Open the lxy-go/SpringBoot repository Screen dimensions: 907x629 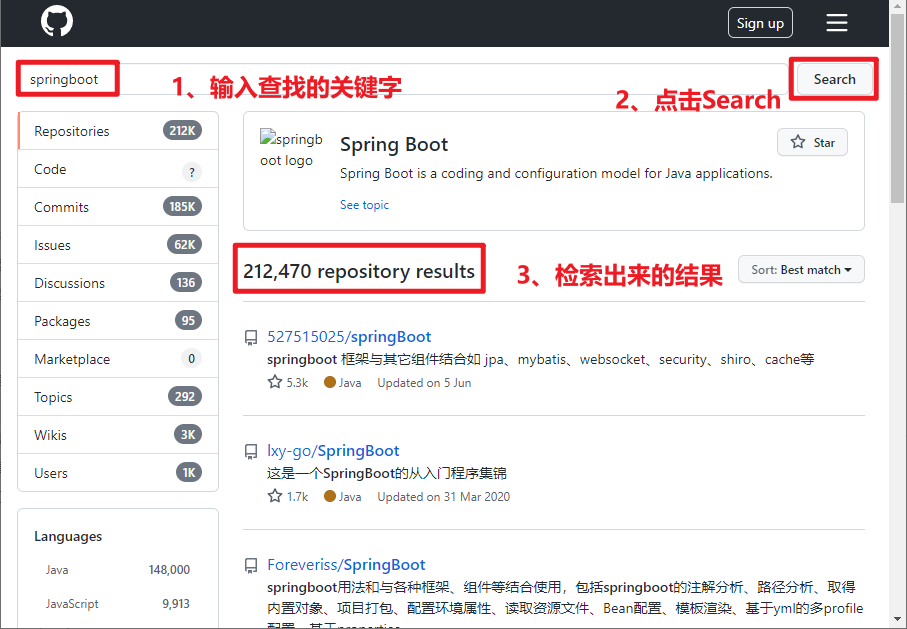click(x=333, y=451)
